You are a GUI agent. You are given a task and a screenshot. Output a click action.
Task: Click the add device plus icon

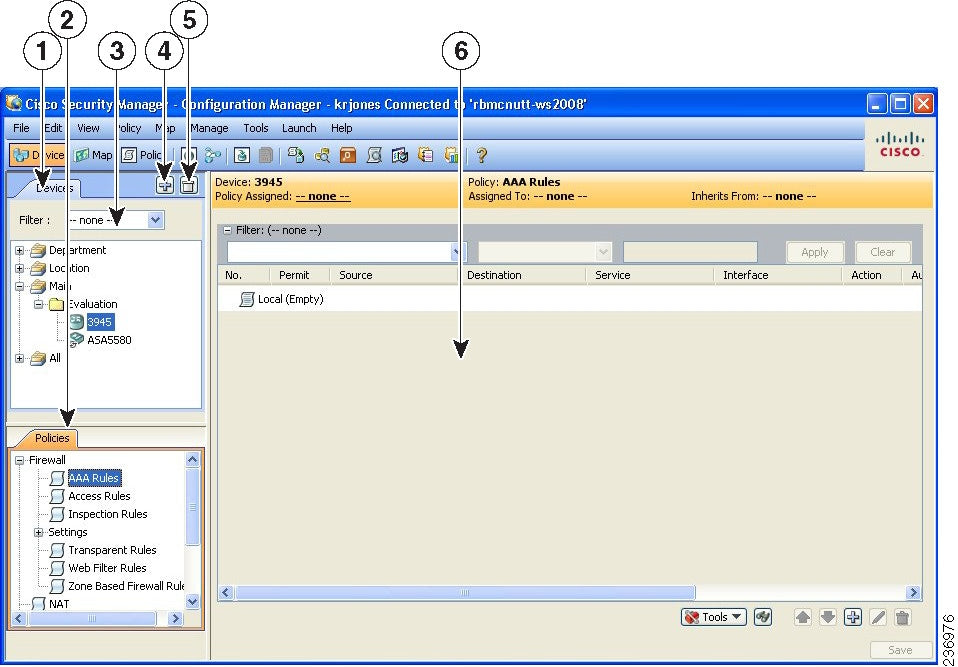166,185
